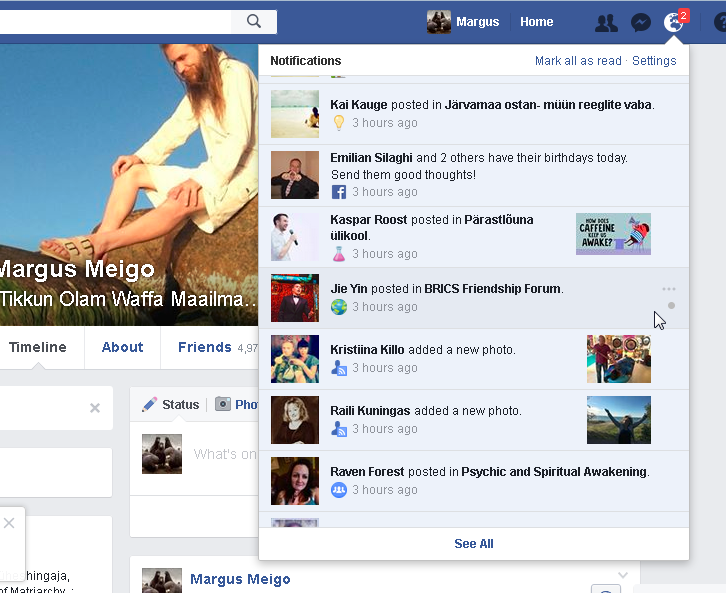The image size is (726, 593).
Task: Click the globe icon on Jie Yin notification
Action: [x=339, y=307]
